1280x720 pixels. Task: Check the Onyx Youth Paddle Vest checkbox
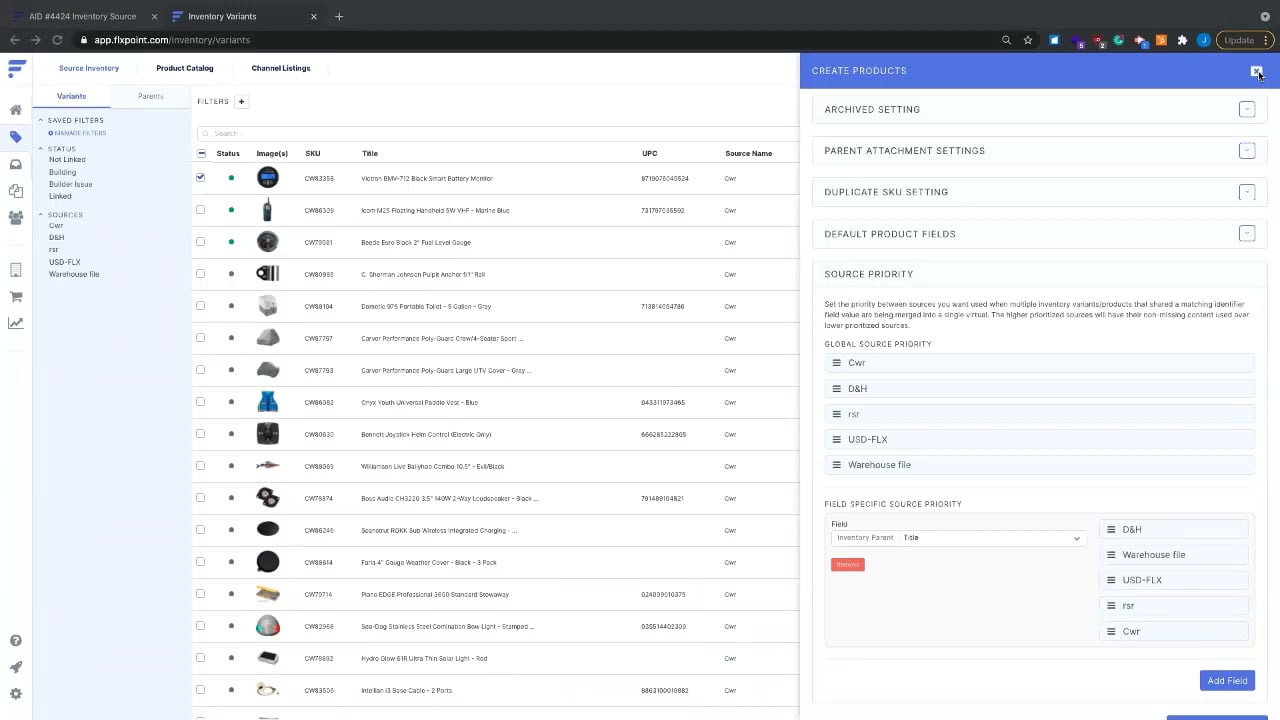pyautogui.click(x=201, y=402)
